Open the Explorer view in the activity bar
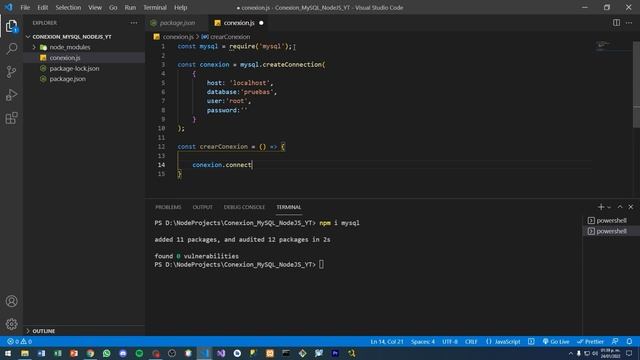Viewport: 640px width, 360px height. (11, 27)
